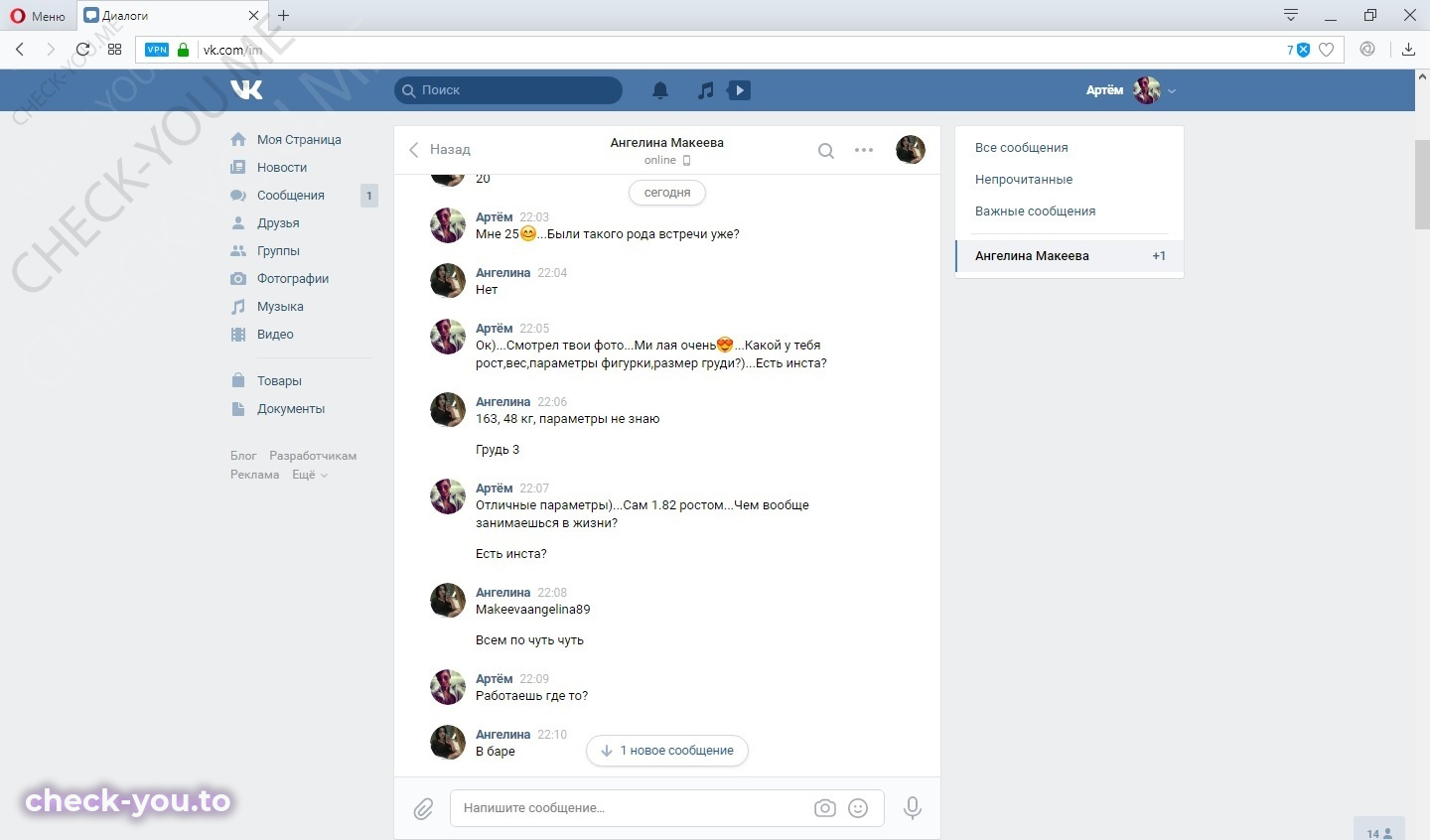This screenshot has width=1430, height=840.
Task: Click the Назад back button
Action: tap(439, 150)
